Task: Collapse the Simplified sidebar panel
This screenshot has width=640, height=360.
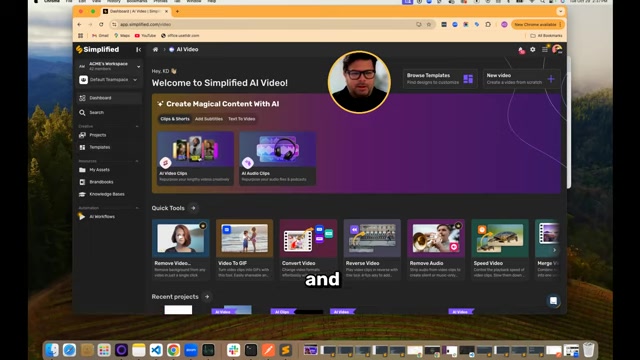Action: click(x=138, y=49)
